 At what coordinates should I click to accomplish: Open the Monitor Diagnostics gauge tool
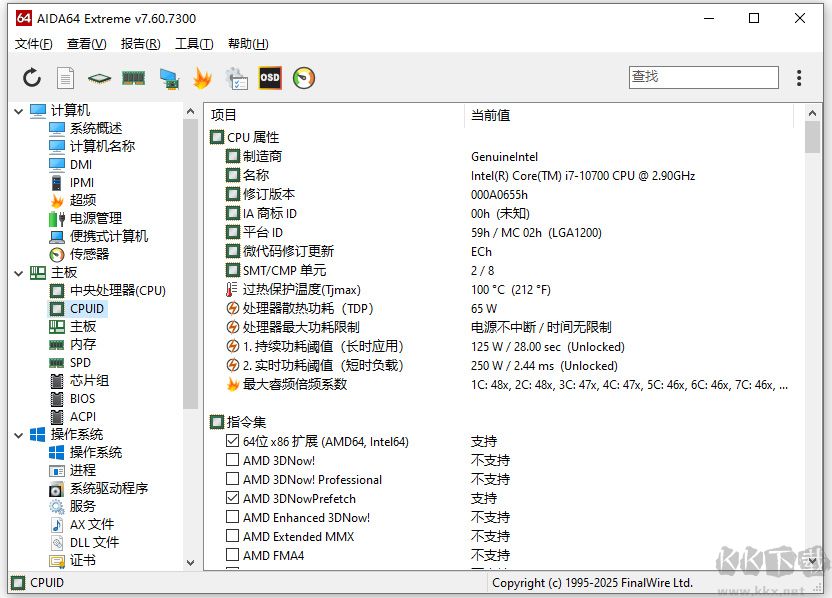click(302, 77)
